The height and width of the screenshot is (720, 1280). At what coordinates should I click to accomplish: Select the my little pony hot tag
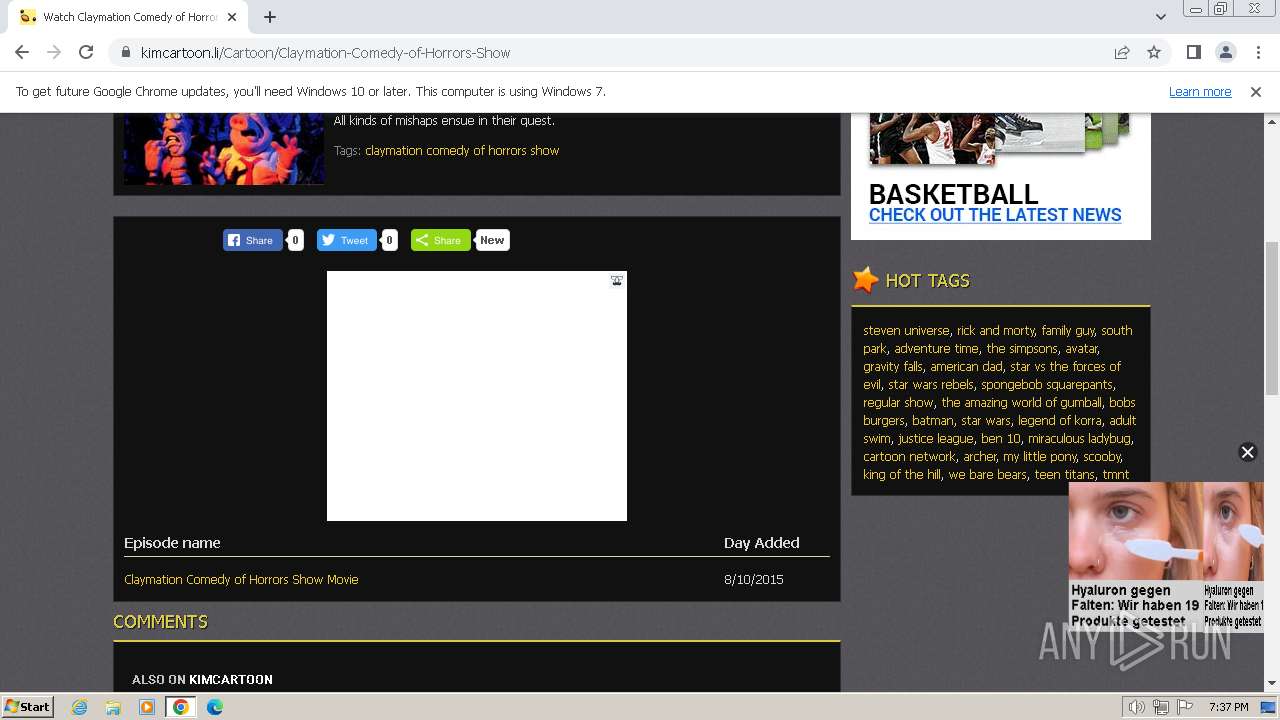(1040, 457)
